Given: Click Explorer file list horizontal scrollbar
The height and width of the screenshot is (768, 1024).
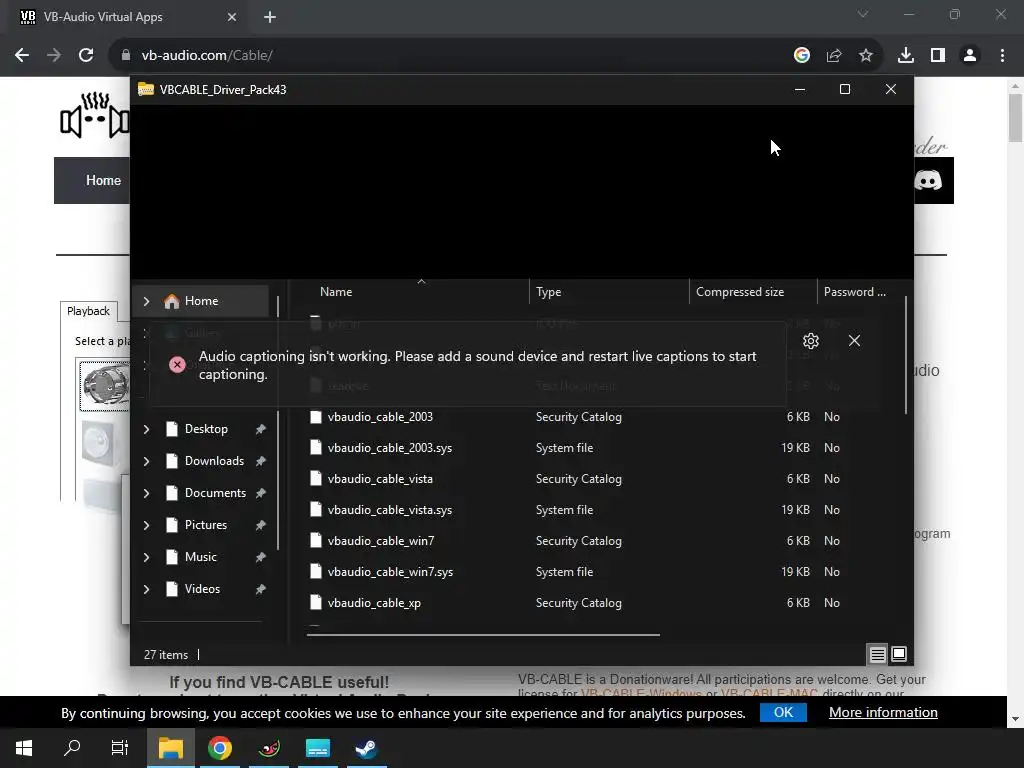Looking at the screenshot, I should [483, 634].
